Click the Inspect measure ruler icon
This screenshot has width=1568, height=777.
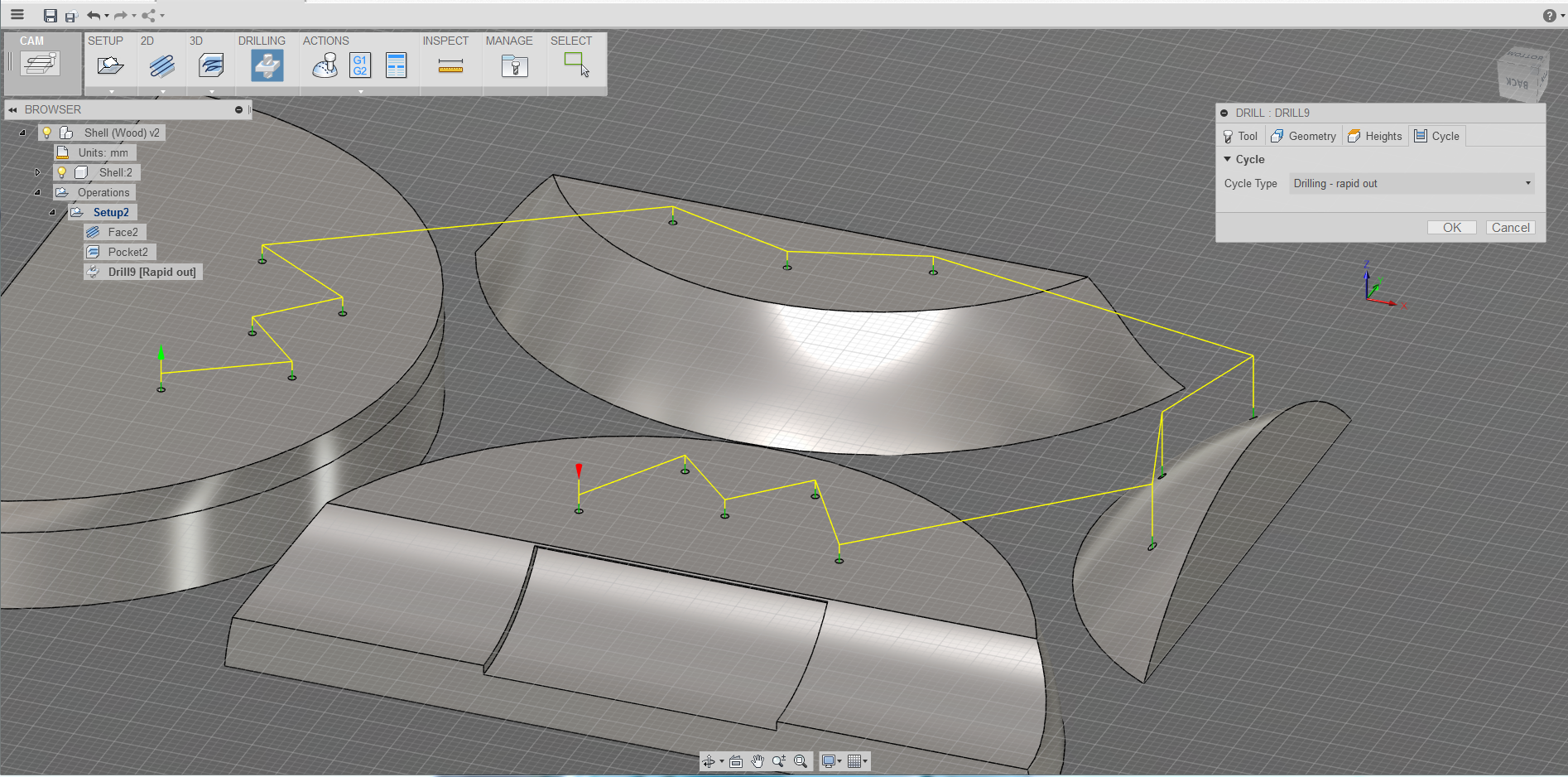[450, 66]
